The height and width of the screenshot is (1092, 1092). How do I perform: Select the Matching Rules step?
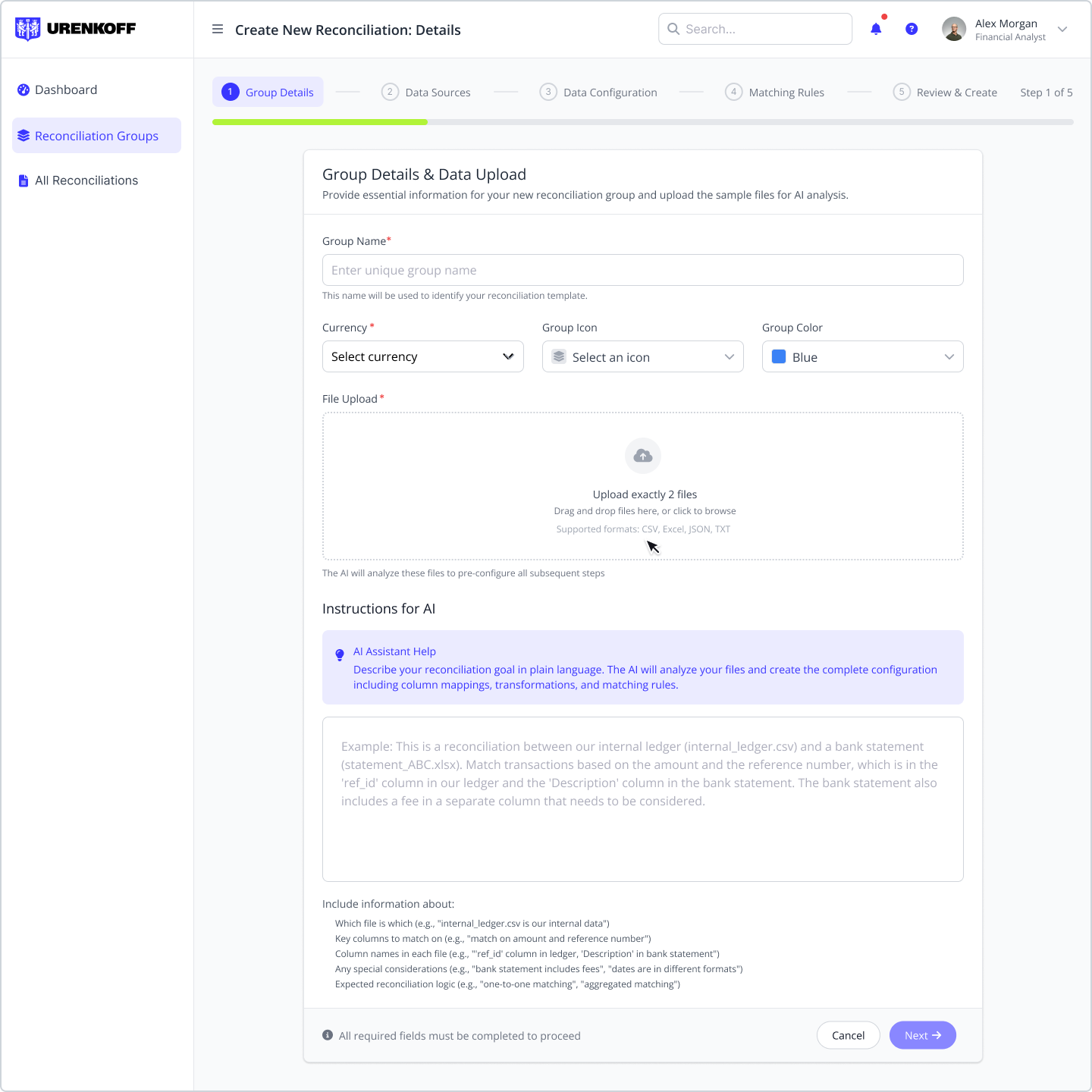775,92
